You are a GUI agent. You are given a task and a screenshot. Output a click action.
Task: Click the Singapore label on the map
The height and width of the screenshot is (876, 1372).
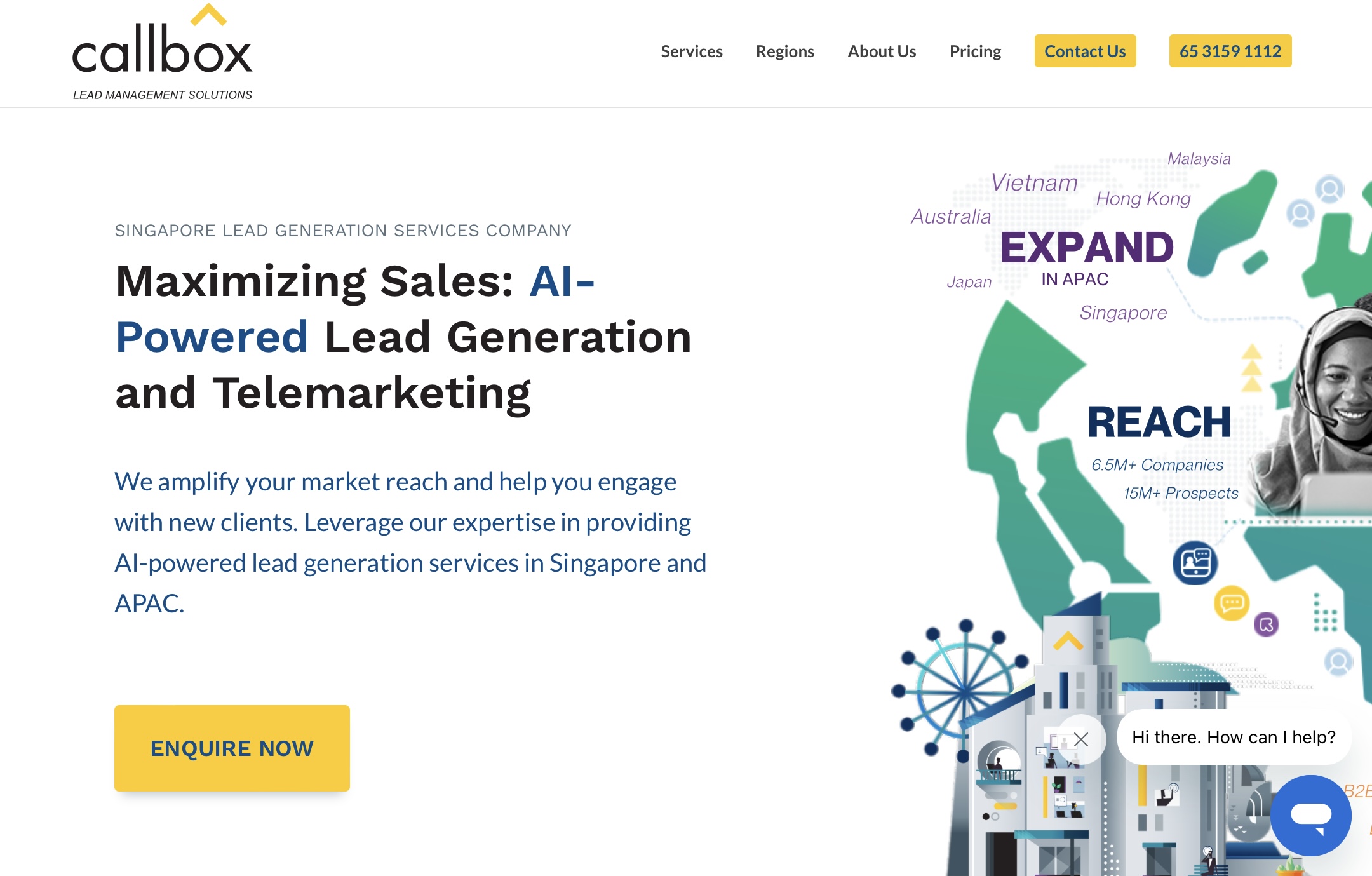(1123, 313)
